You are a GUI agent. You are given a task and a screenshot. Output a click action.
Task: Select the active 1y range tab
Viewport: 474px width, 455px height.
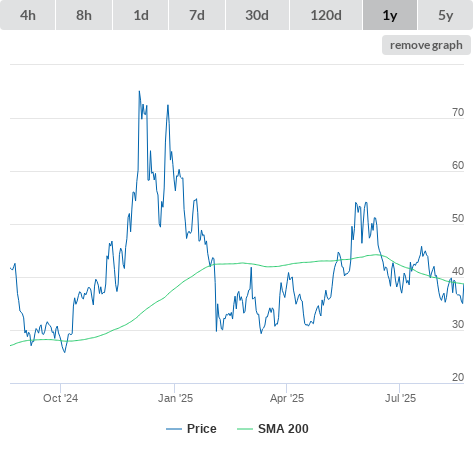click(390, 15)
